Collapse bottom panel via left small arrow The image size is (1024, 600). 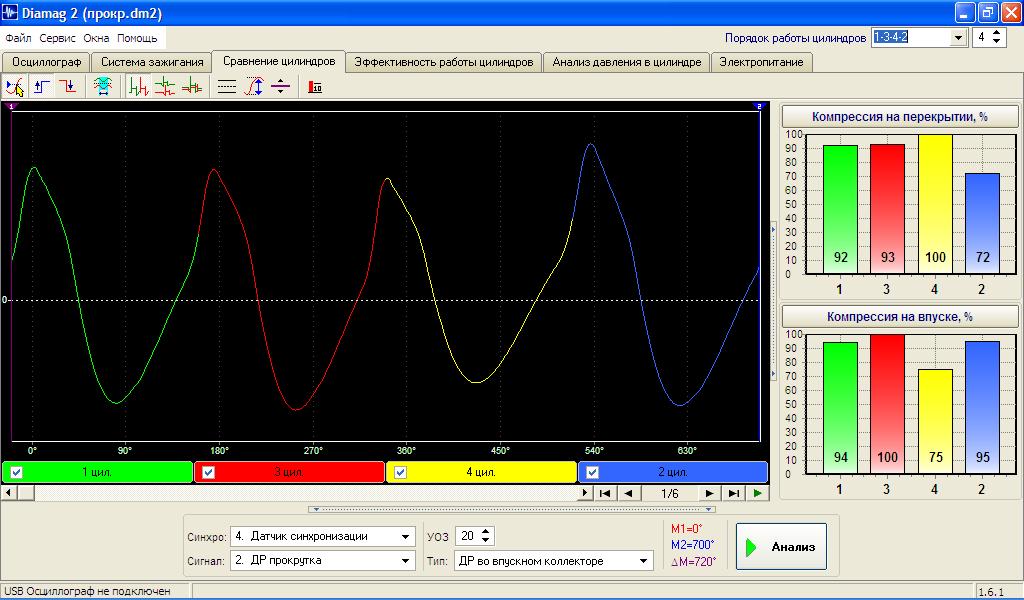click(316, 509)
